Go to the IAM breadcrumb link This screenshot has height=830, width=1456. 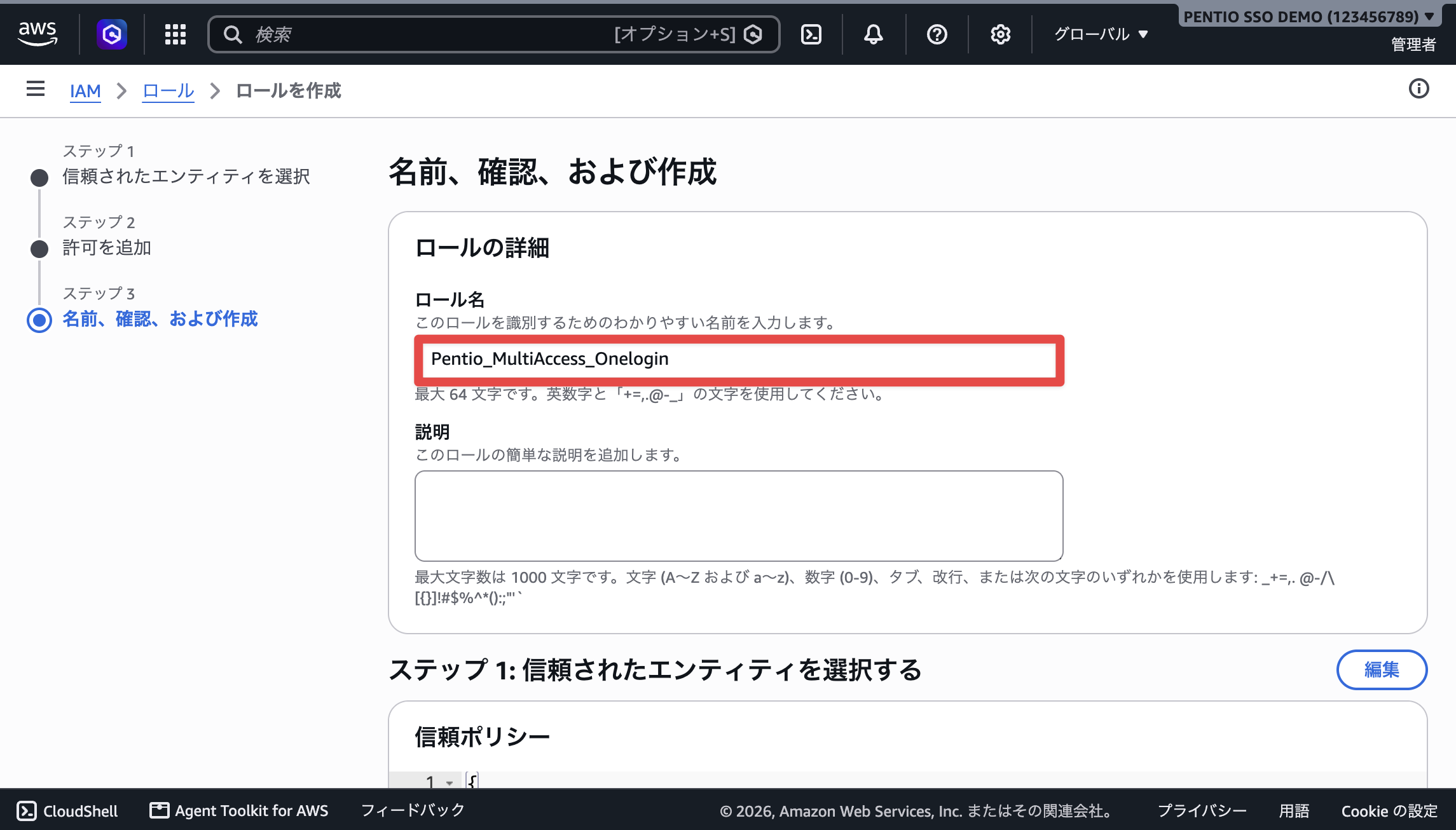pyautogui.click(x=85, y=91)
